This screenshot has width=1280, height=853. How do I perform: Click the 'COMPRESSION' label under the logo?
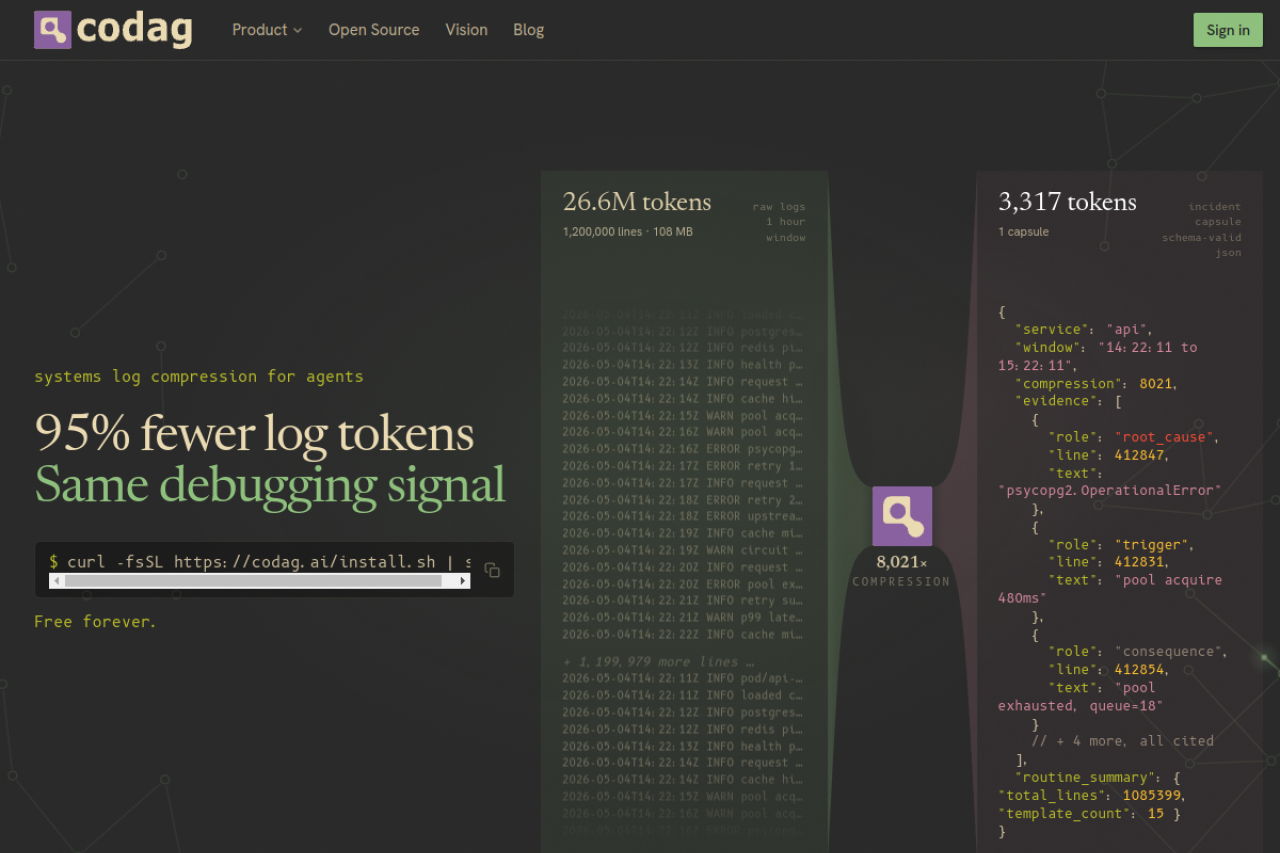click(902, 582)
